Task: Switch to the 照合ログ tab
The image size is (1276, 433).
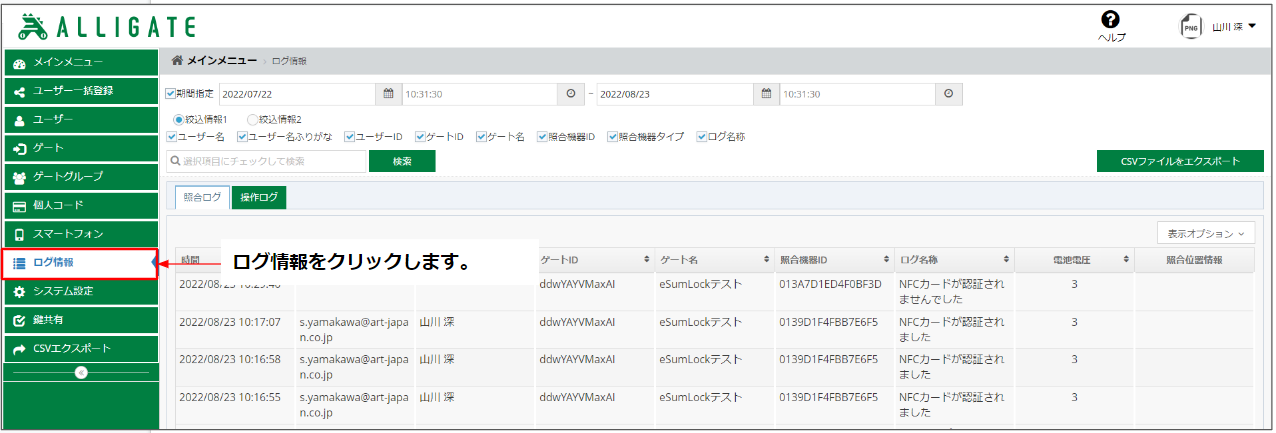Action: point(203,198)
